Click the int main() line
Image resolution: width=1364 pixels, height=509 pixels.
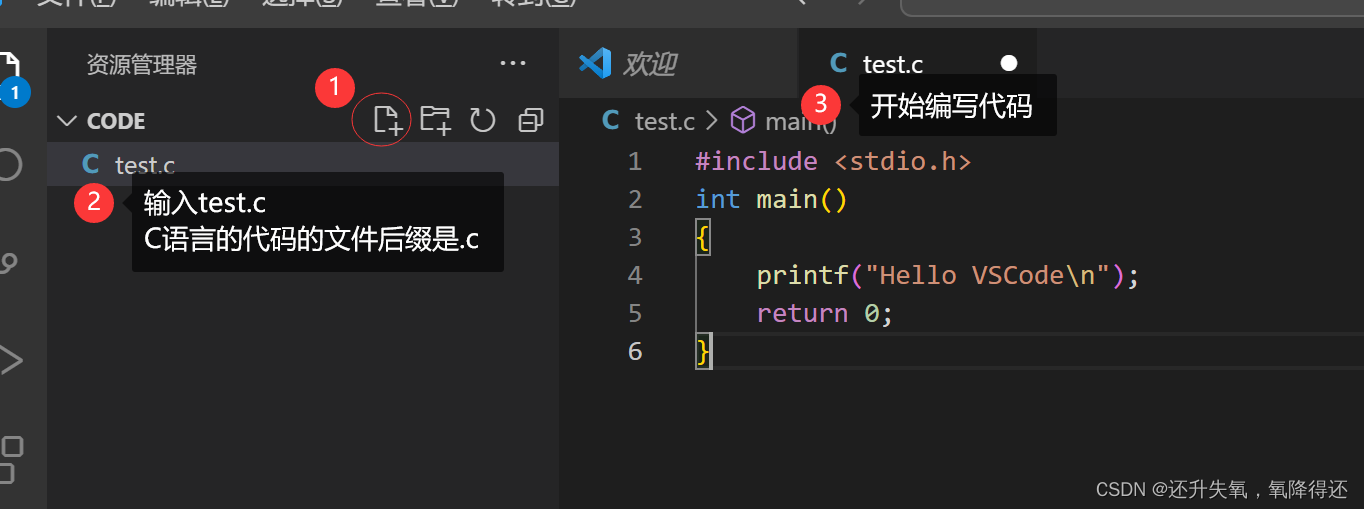771,199
